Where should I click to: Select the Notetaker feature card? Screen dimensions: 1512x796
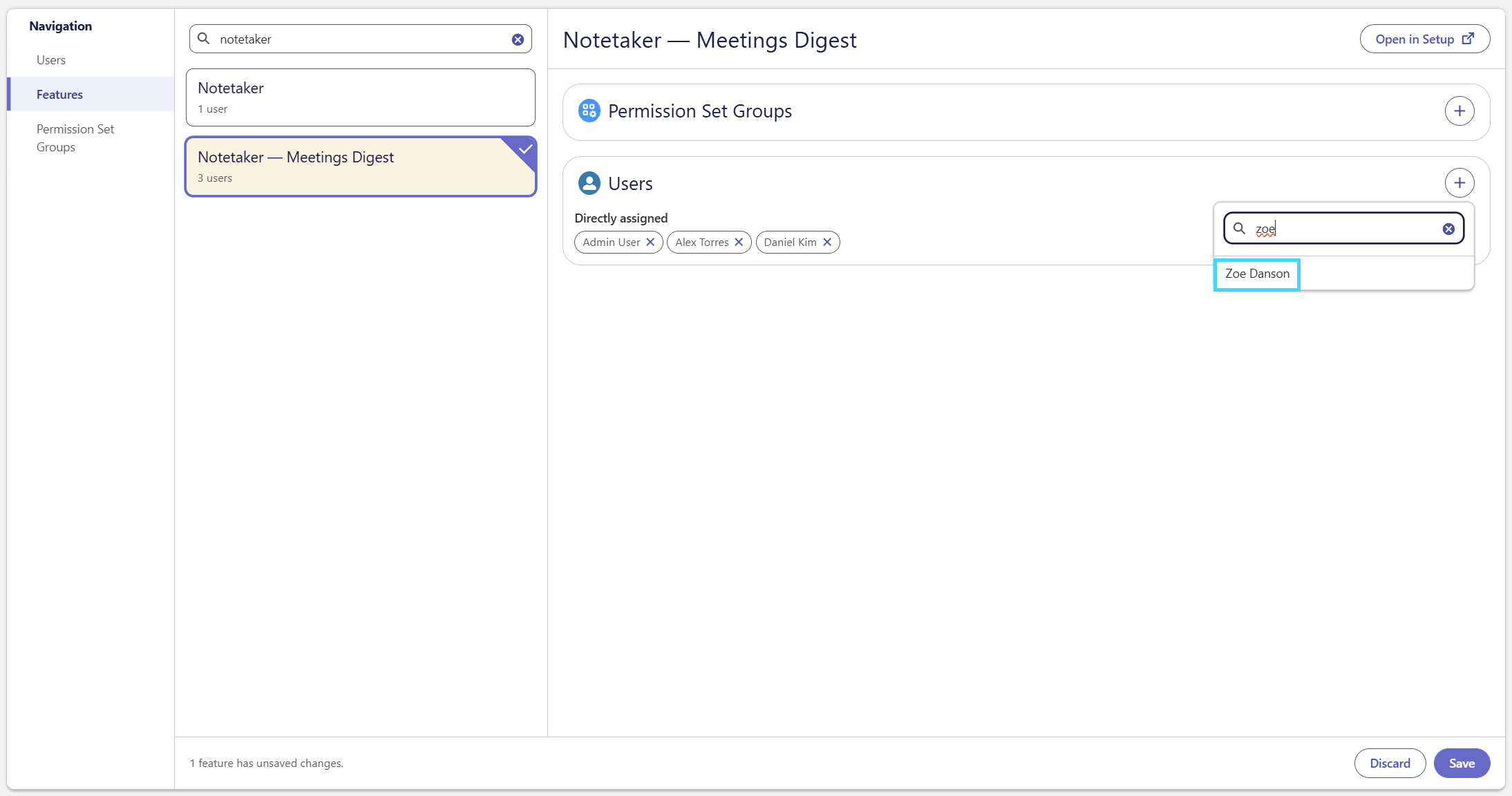tap(361, 97)
